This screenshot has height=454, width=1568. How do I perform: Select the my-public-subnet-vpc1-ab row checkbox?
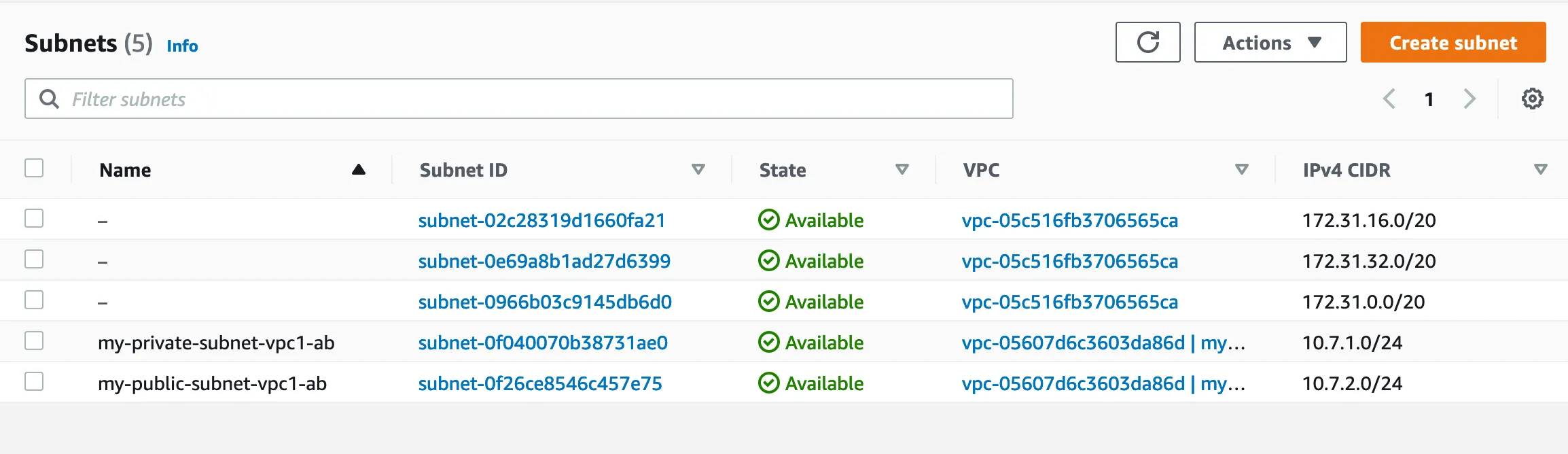[x=34, y=381]
